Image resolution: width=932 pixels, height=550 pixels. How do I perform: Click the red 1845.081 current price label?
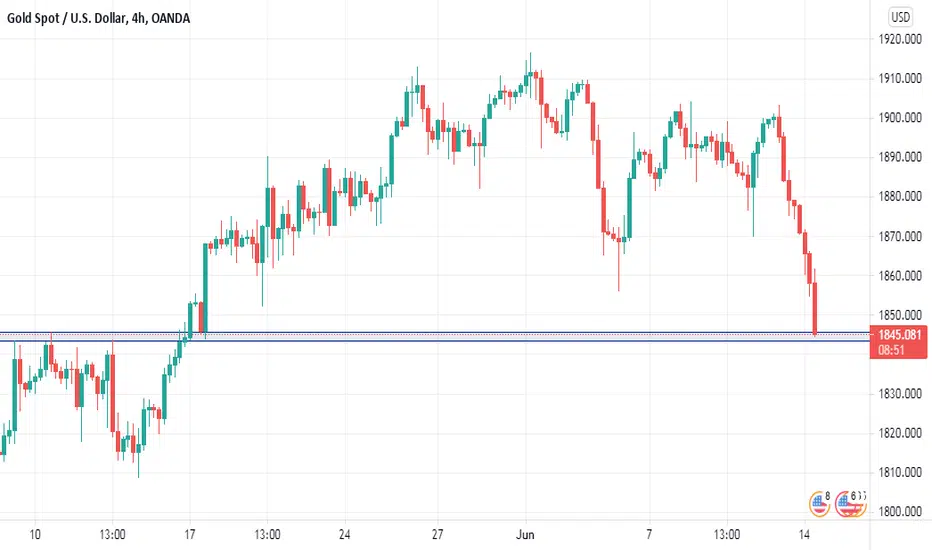click(899, 335)
